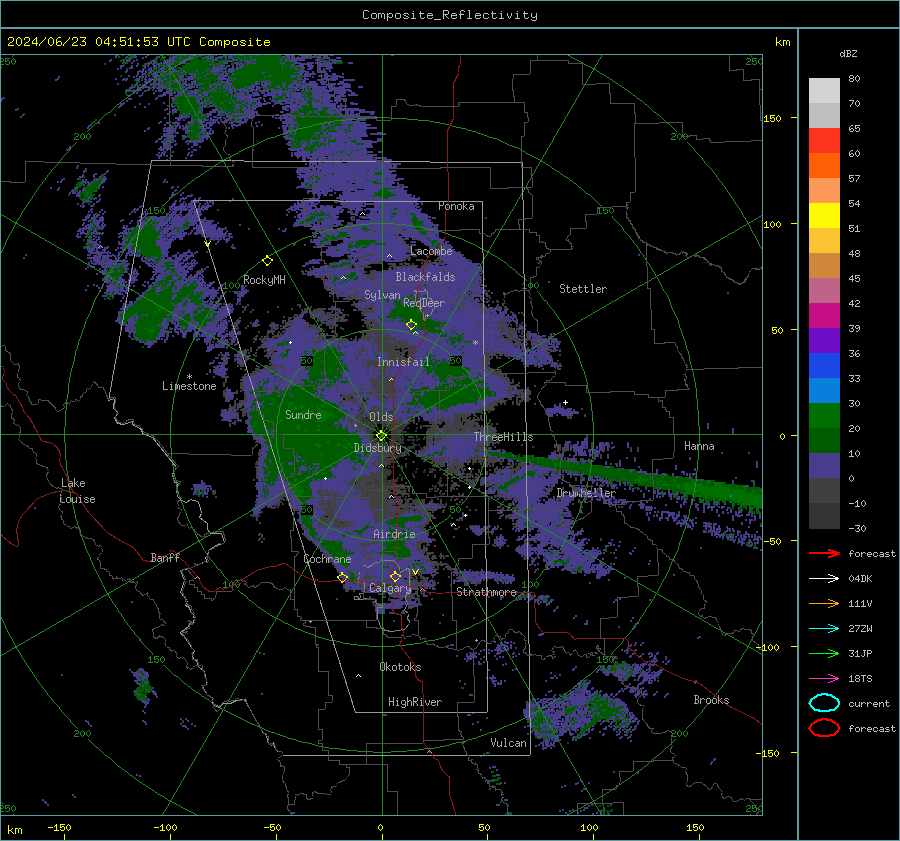Click the Blackfalds town label
This screenshot has height=841, width=900.
(x=425, y=277)
